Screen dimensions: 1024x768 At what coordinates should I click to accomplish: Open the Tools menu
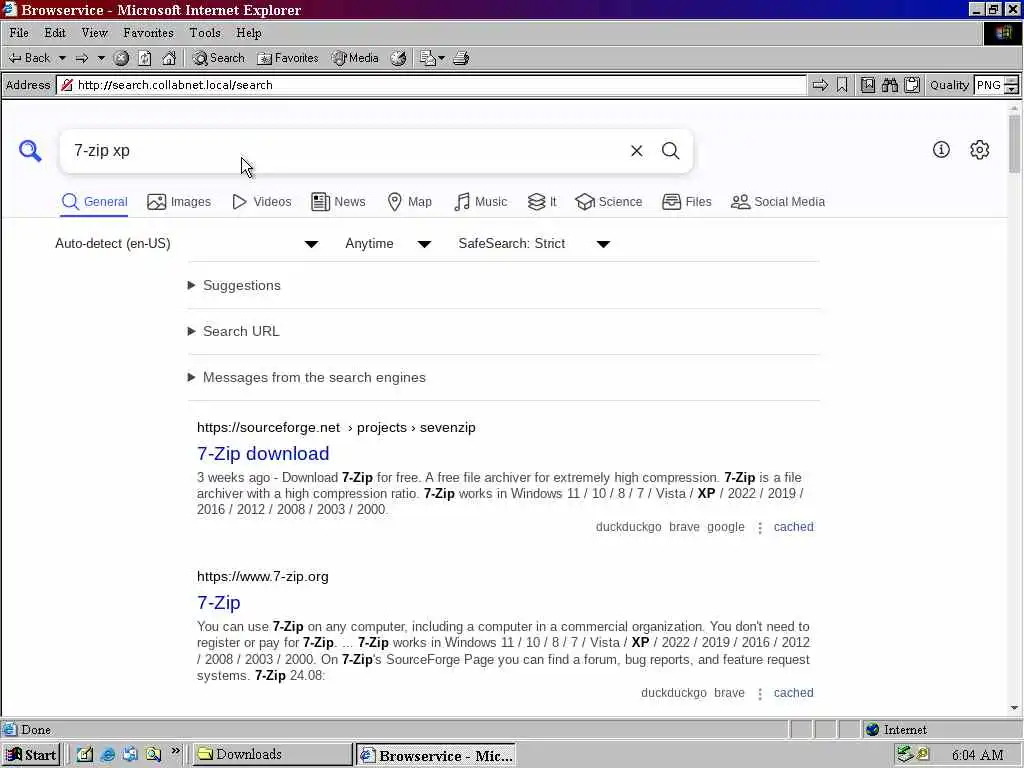point(205,33)
